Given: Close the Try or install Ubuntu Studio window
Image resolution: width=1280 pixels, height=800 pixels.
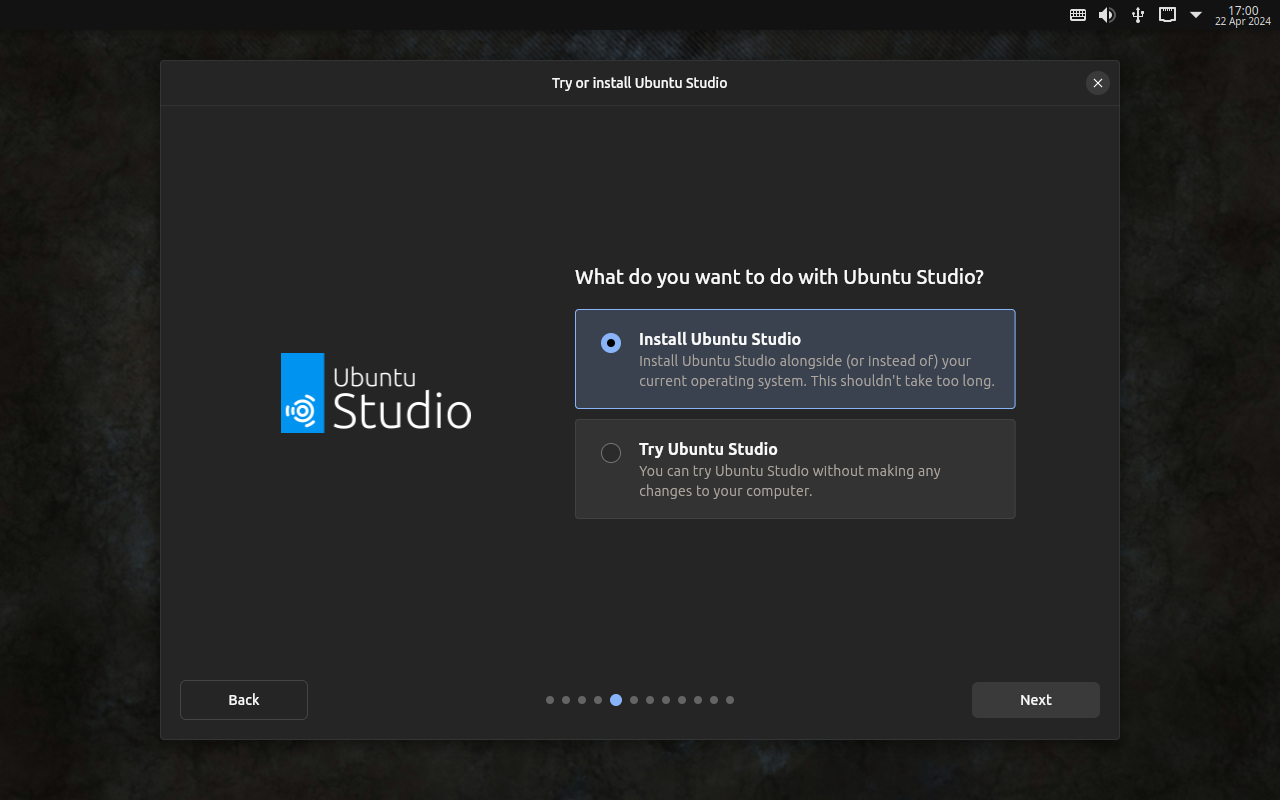Looking at the screenshot, I should (1098, 83).
